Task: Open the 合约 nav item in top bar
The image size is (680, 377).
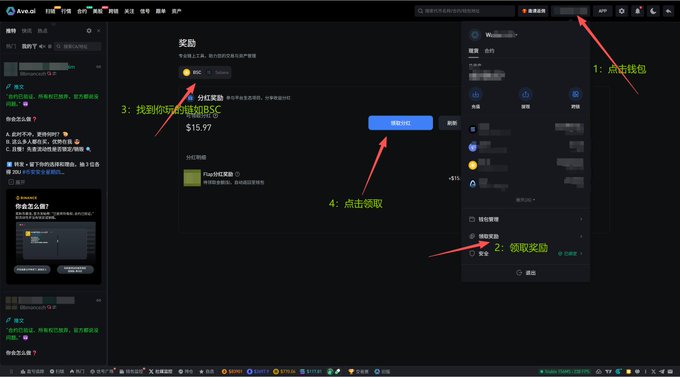Action: click(82, 11)
